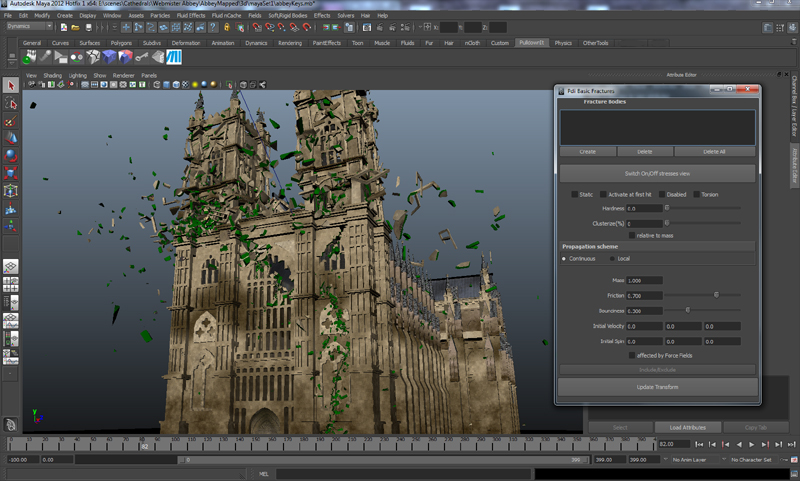Screen dimensions: 800x481
Task: Select the Universal Manipulator tool
Action: click(11, 191)
